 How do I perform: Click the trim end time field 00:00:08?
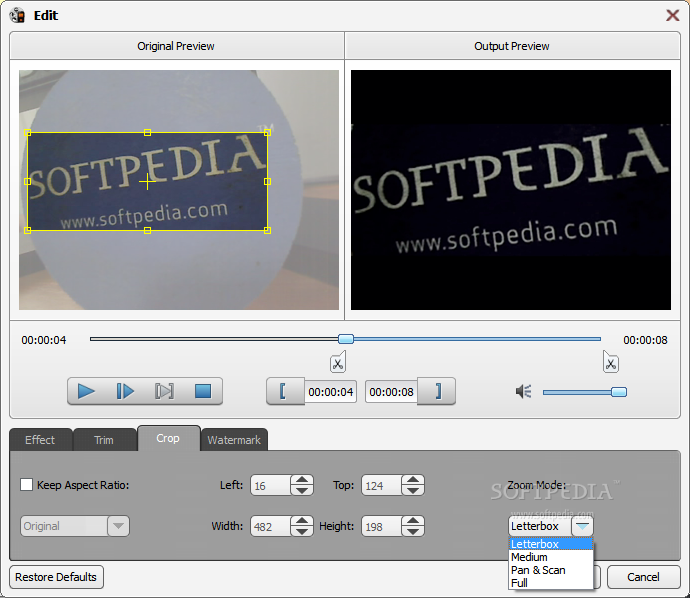pyautogui.click(x=391, y=392)
